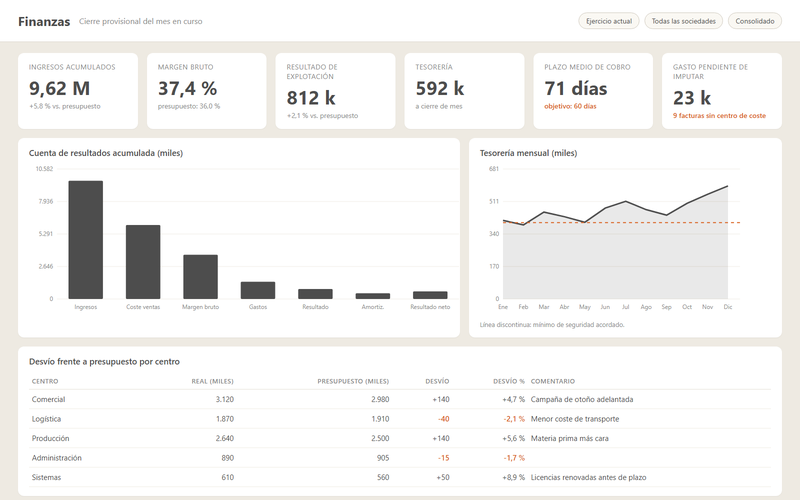This screenshot has height=500, width=800.
Task: Sort by the Comentario column header
Action: pyautogui.click(x=553, y=381)
